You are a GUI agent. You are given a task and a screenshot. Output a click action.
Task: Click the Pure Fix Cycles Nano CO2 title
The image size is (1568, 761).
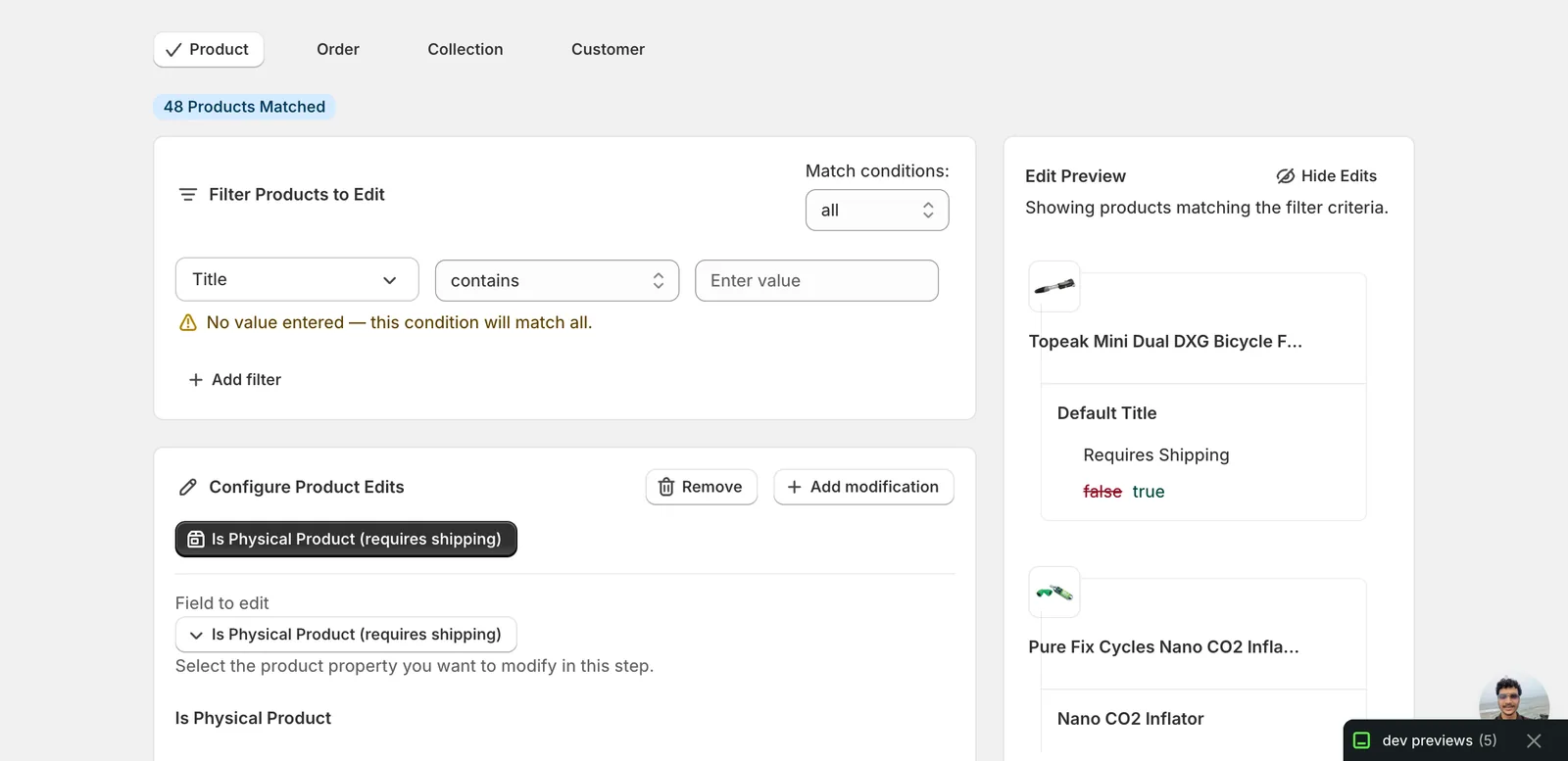tap(1163, 647)
